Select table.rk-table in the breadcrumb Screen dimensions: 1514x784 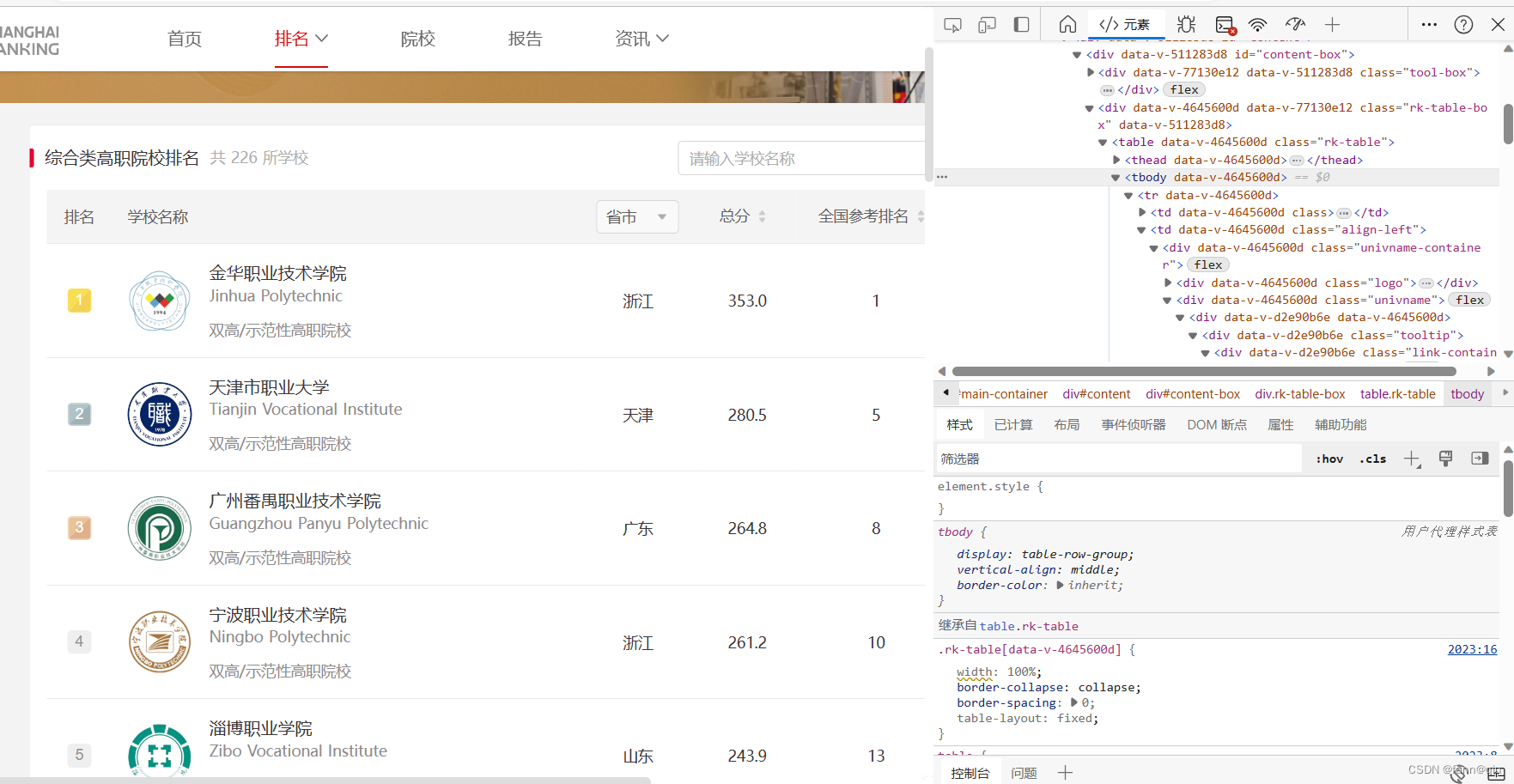[x=1397, y=394]
